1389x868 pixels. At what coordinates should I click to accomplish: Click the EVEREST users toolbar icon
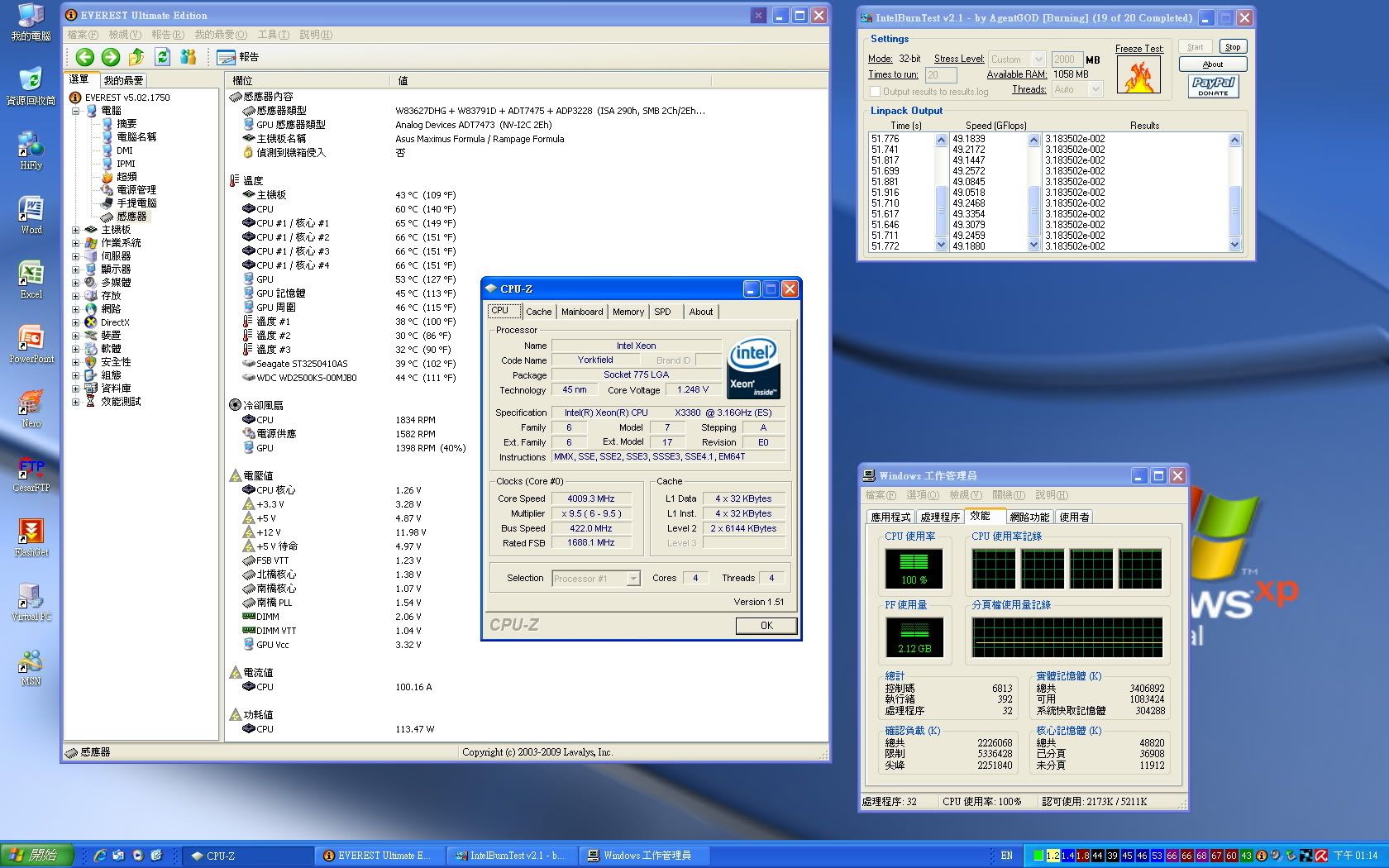click(189, 56)
